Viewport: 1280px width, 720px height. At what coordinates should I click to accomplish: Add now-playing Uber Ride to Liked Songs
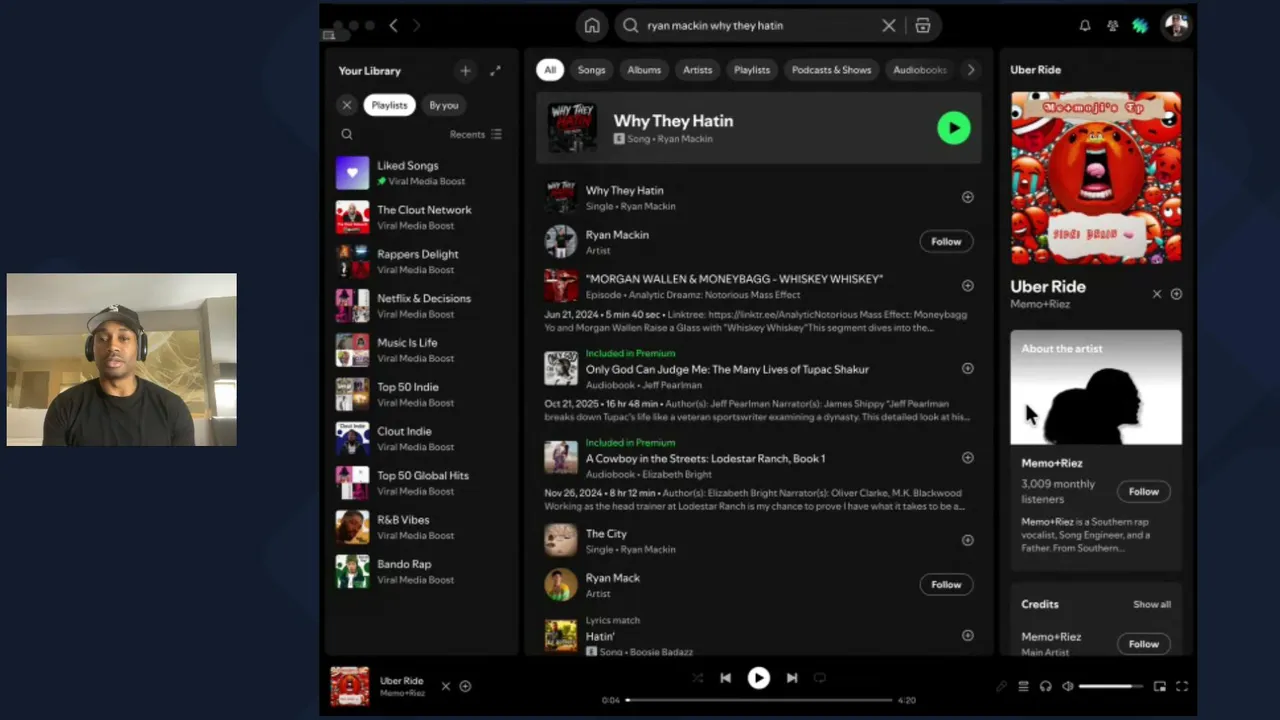[x=465, y=686]
